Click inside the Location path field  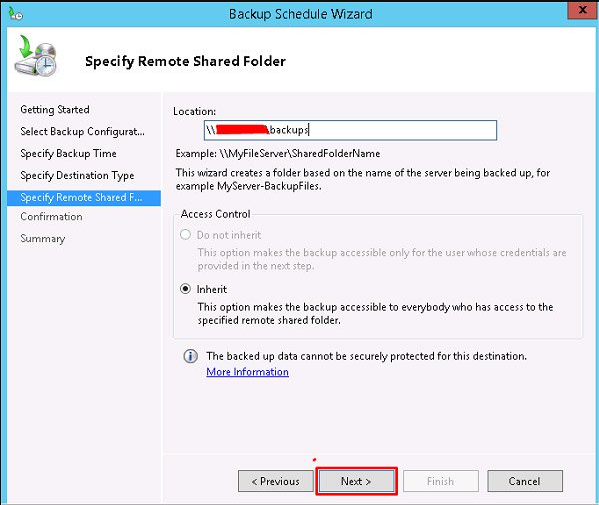pos(350,130)
